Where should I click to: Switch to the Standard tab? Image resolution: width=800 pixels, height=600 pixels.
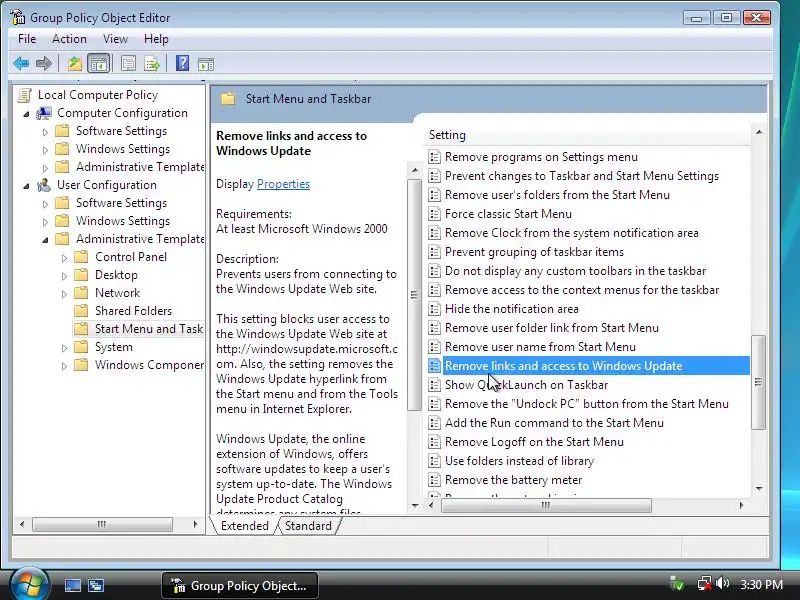point(308,526)
